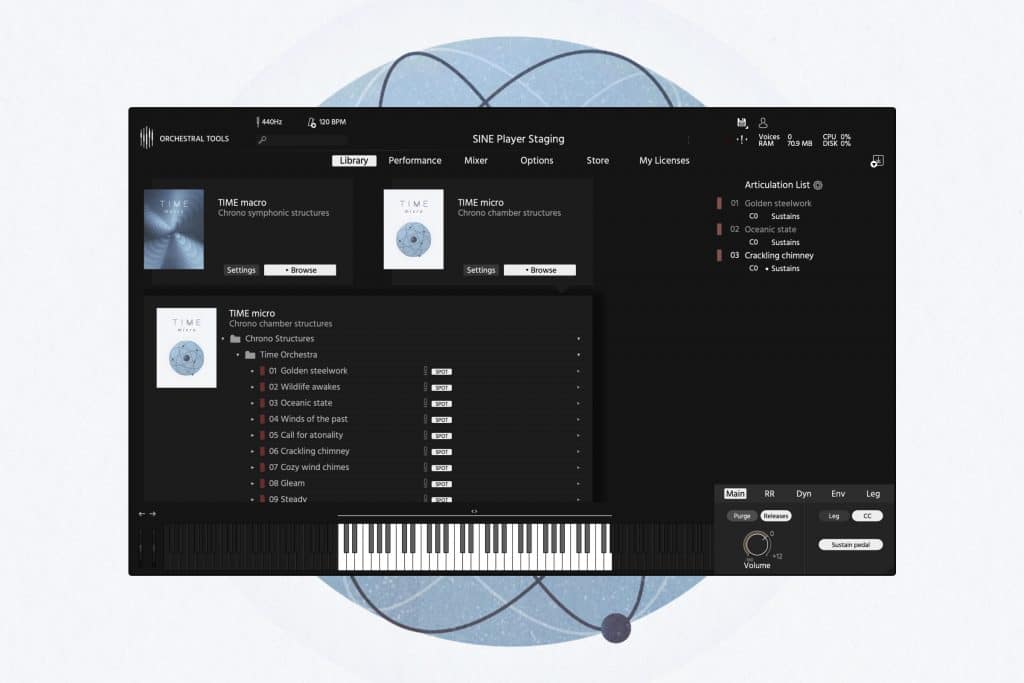This screenshot has height=683, width=1024.
Task: Open the My Licenses tab
Action: (664, 161)
